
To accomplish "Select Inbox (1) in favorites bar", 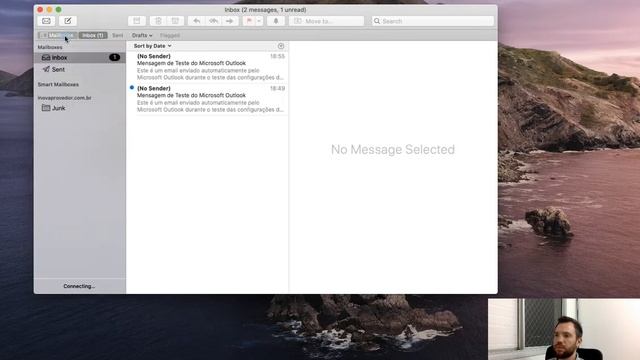I will coord(93,36).
